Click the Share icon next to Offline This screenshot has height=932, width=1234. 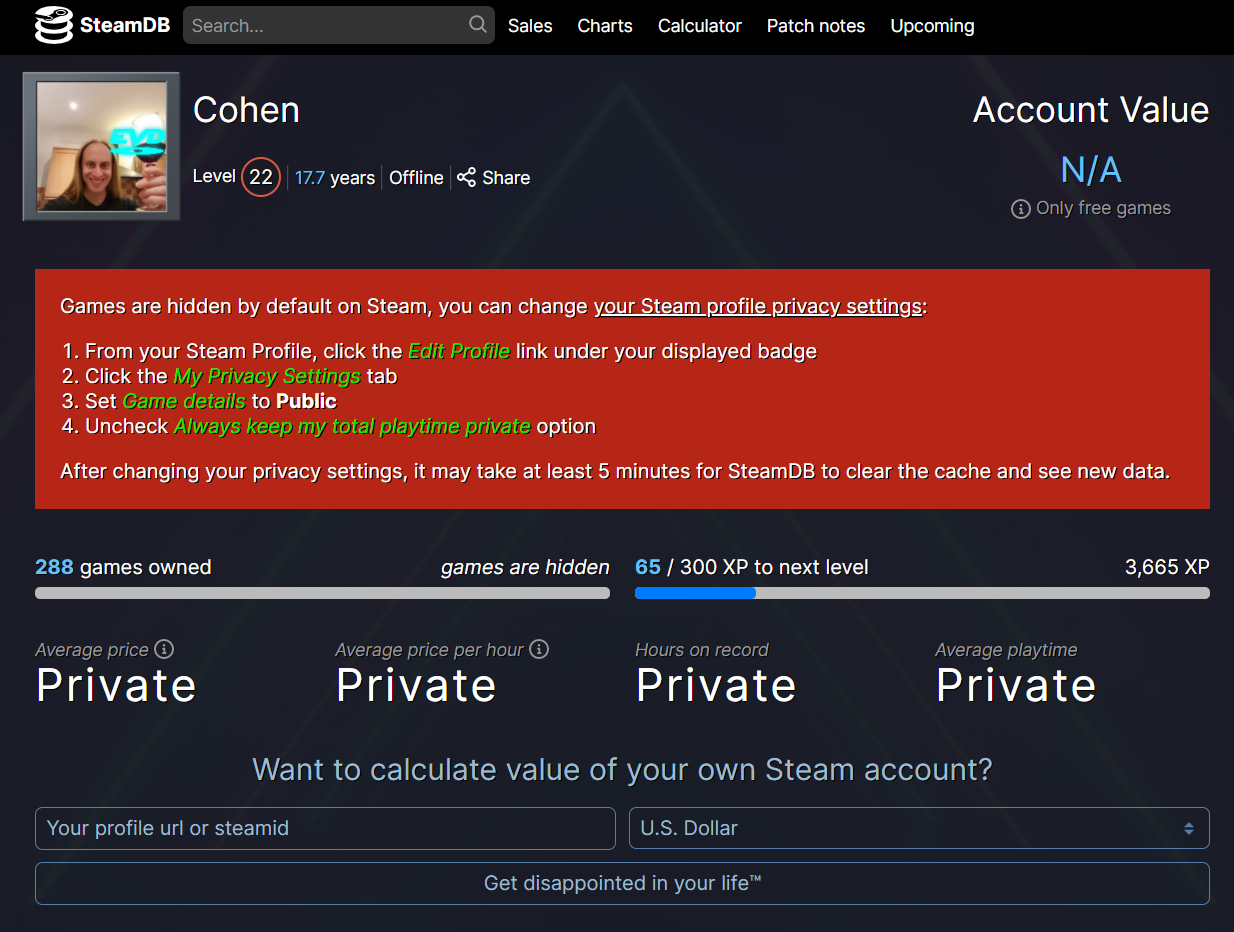point(466,177)
